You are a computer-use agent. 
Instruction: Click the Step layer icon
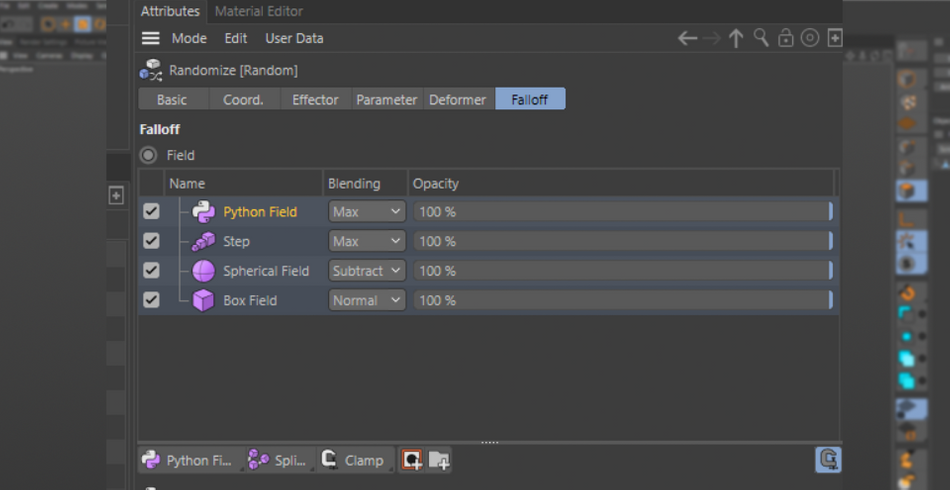point(204,242)
